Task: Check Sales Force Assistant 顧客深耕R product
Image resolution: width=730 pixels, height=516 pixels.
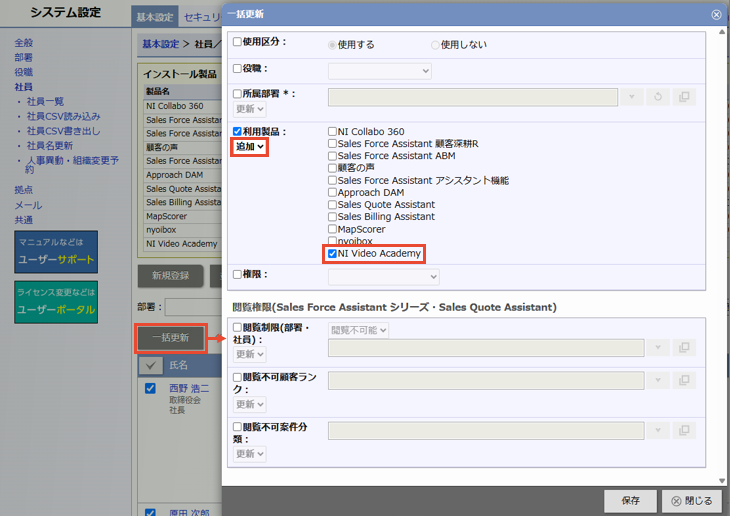Action: tap(332, 143)
